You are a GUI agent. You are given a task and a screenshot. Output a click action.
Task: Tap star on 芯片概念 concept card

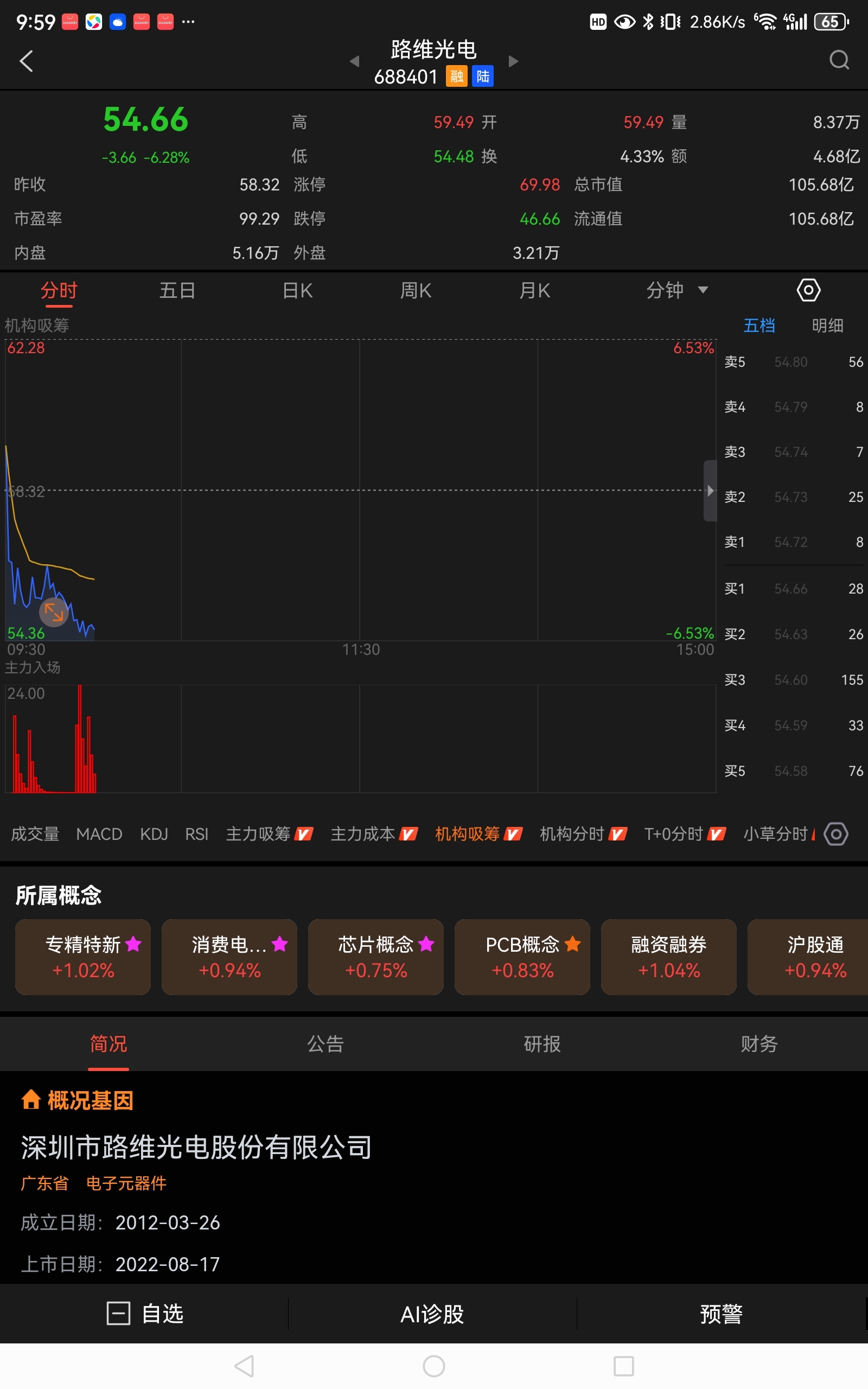coord(426,944)
